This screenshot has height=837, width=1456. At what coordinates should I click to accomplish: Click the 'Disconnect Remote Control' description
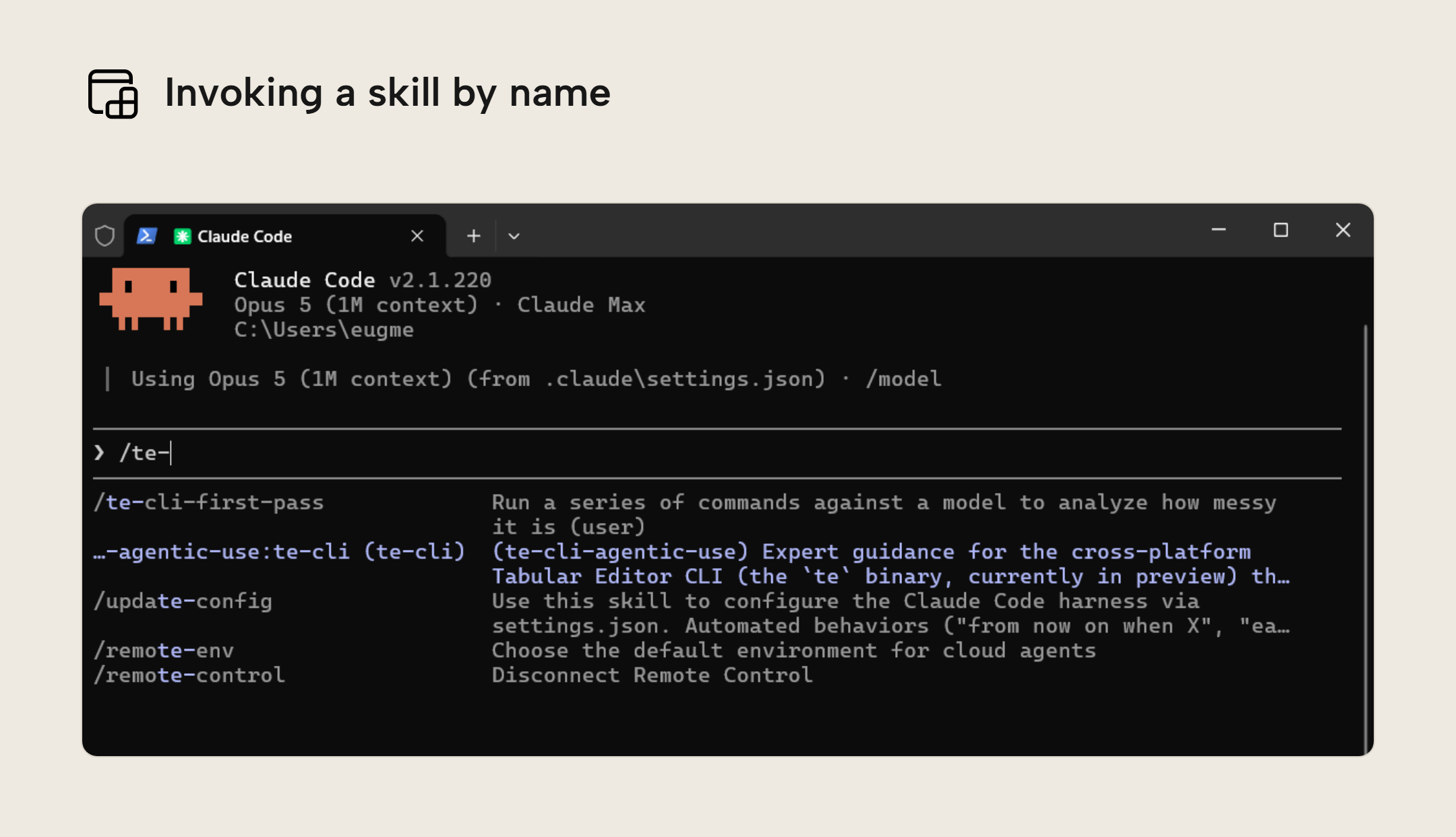[x=653, y=675]
